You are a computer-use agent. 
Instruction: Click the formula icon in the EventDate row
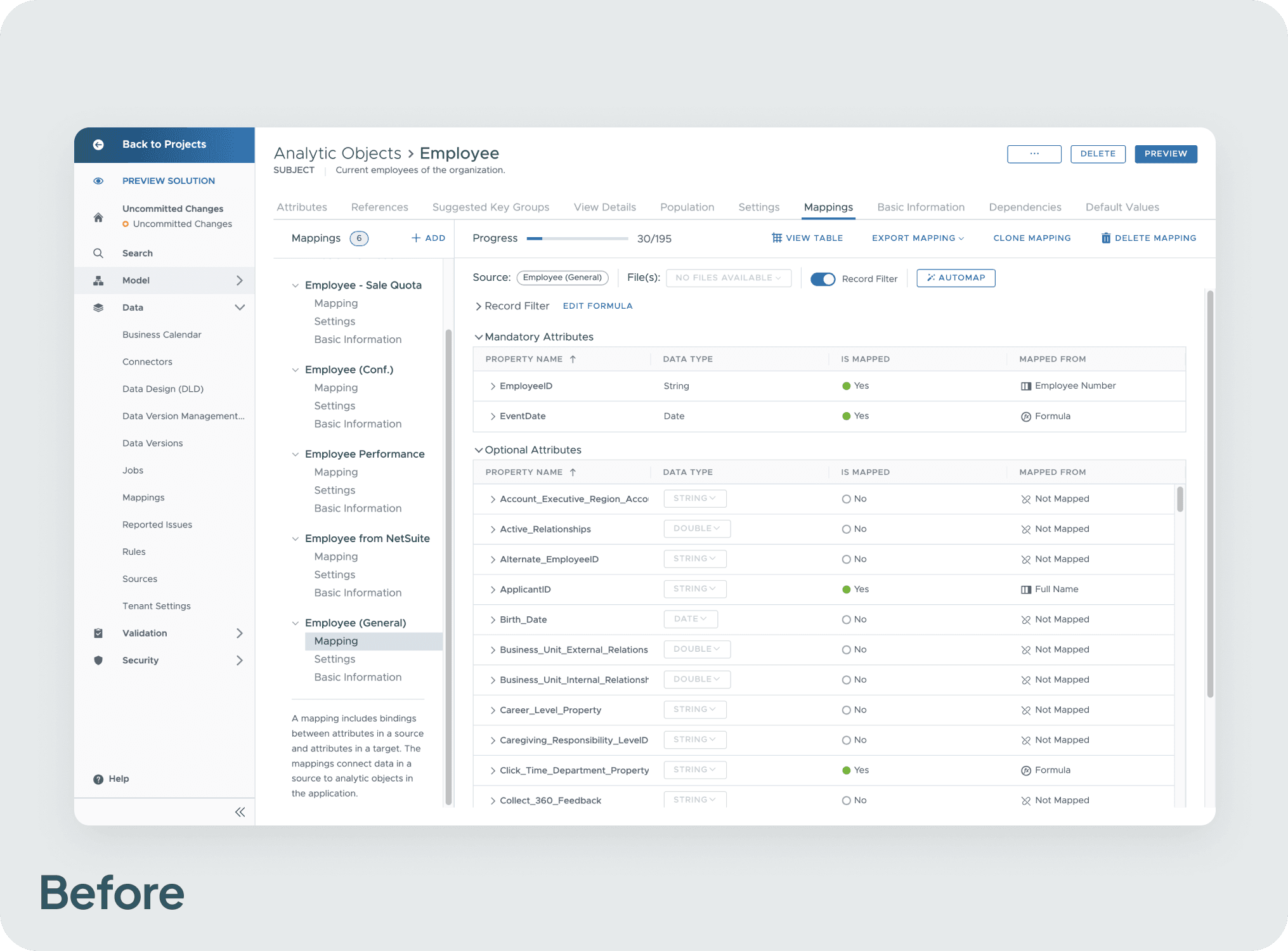coord(1026,417)
